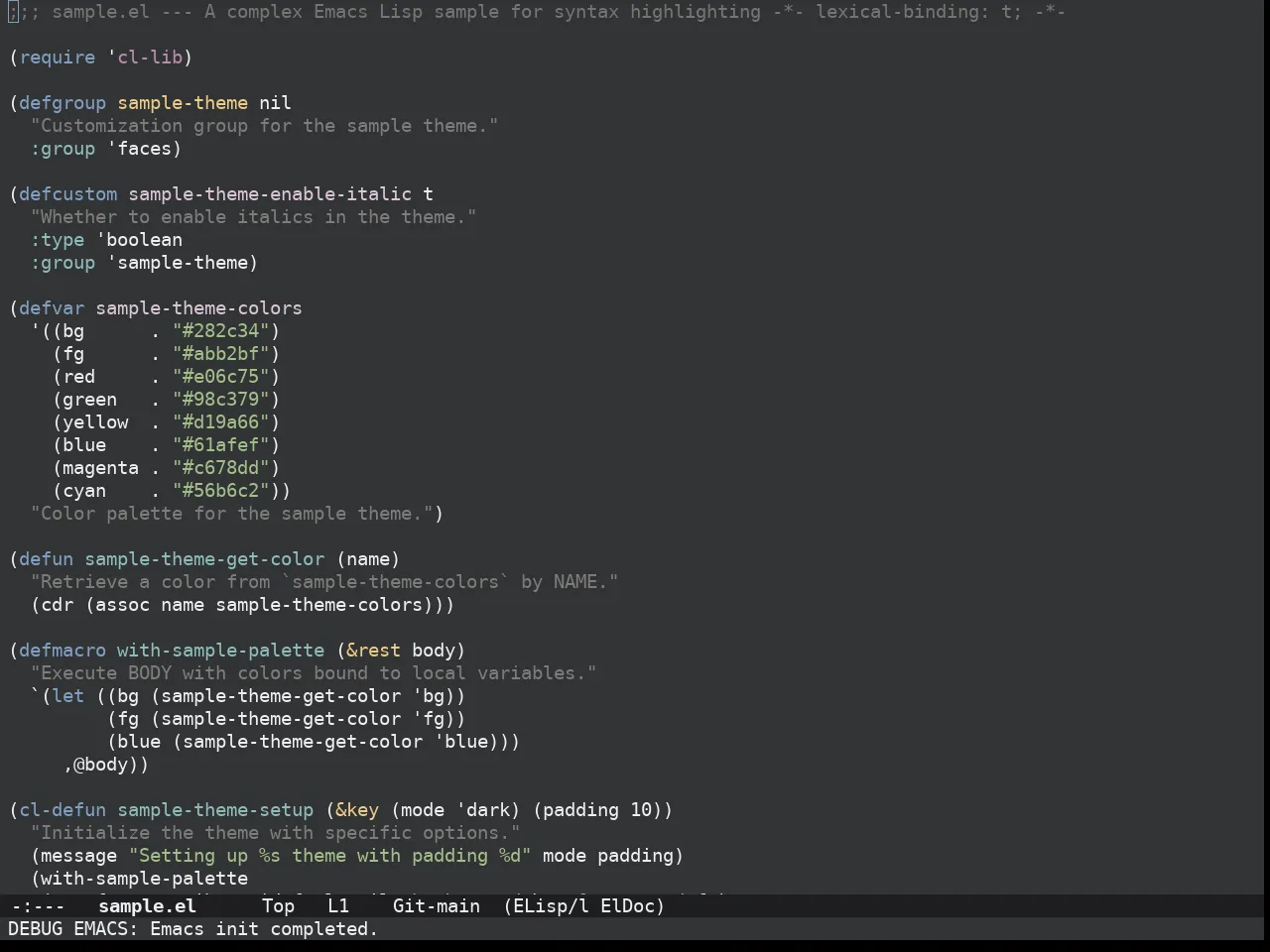Viewport: 1270px width, 952px height.
Task: Click the color string "#98c379"
Action: [x=221, y=400]
